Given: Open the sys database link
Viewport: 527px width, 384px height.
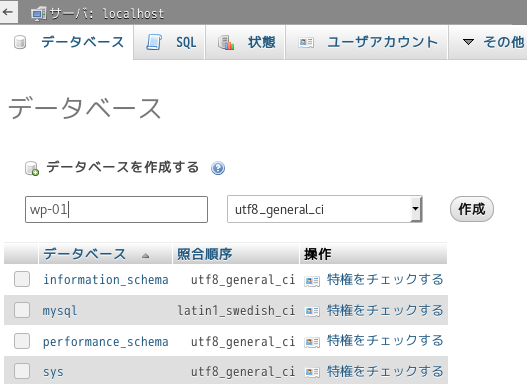Looking at the screenshot, I should pos(53,372).
